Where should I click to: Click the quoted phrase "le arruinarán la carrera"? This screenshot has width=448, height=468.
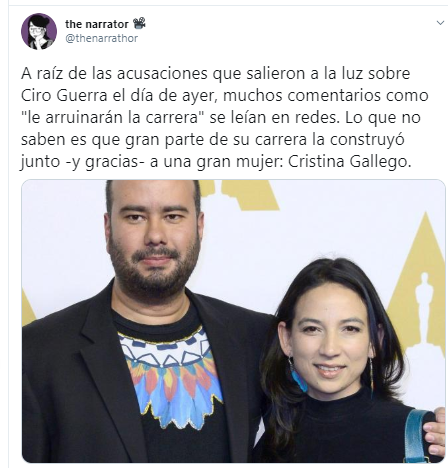click(113, 118)
